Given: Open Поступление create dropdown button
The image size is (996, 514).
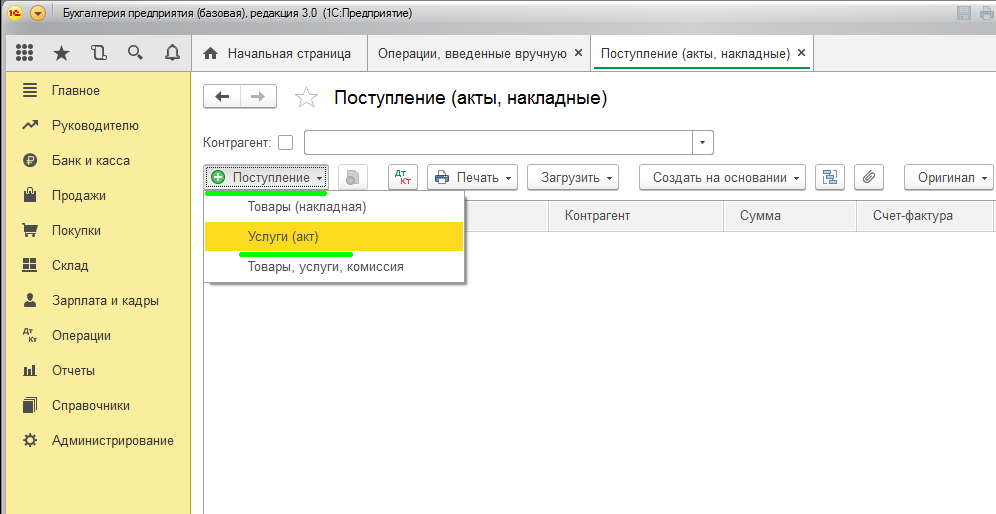Looking at the screenshot, I should 266,177.
